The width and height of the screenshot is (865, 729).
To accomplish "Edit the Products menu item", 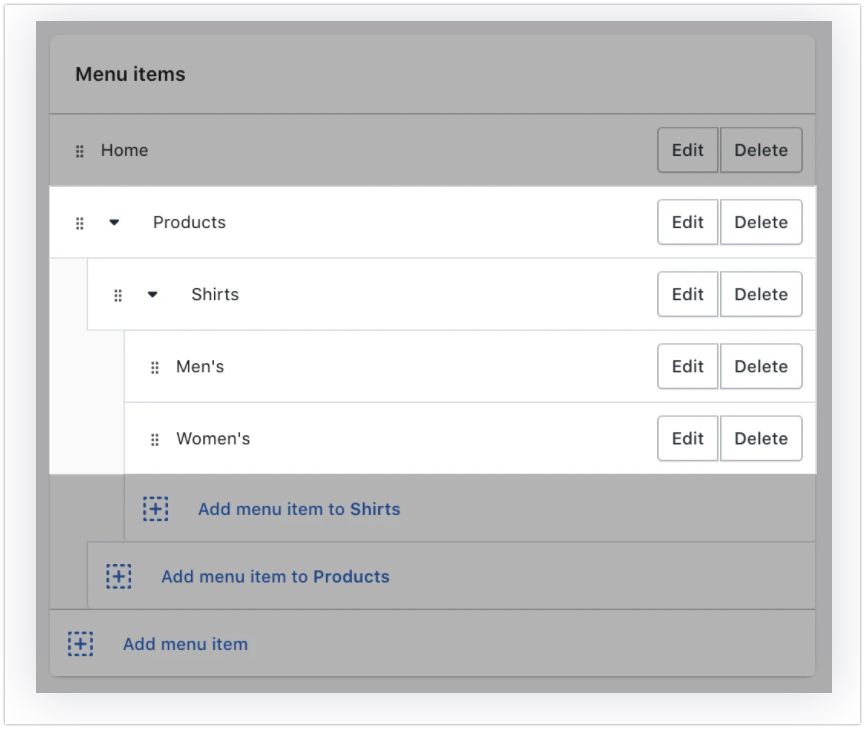I will (x=687, y=222).
